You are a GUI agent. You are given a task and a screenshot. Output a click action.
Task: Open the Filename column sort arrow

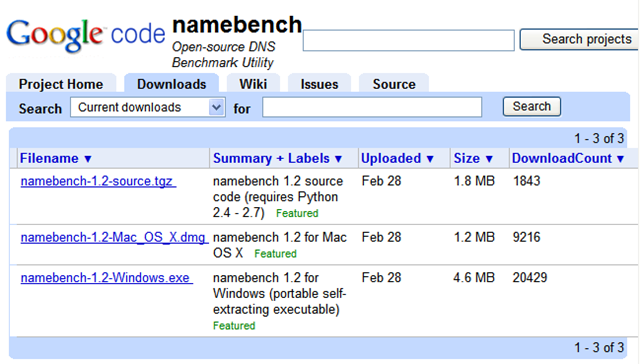point(88,159)
